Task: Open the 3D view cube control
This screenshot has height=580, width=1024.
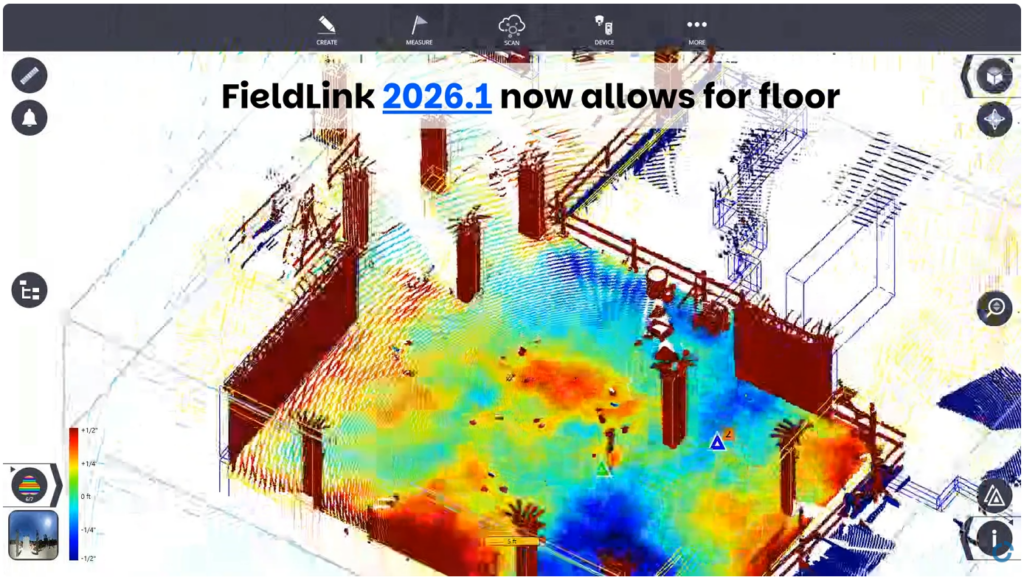Action: [994, 76]
